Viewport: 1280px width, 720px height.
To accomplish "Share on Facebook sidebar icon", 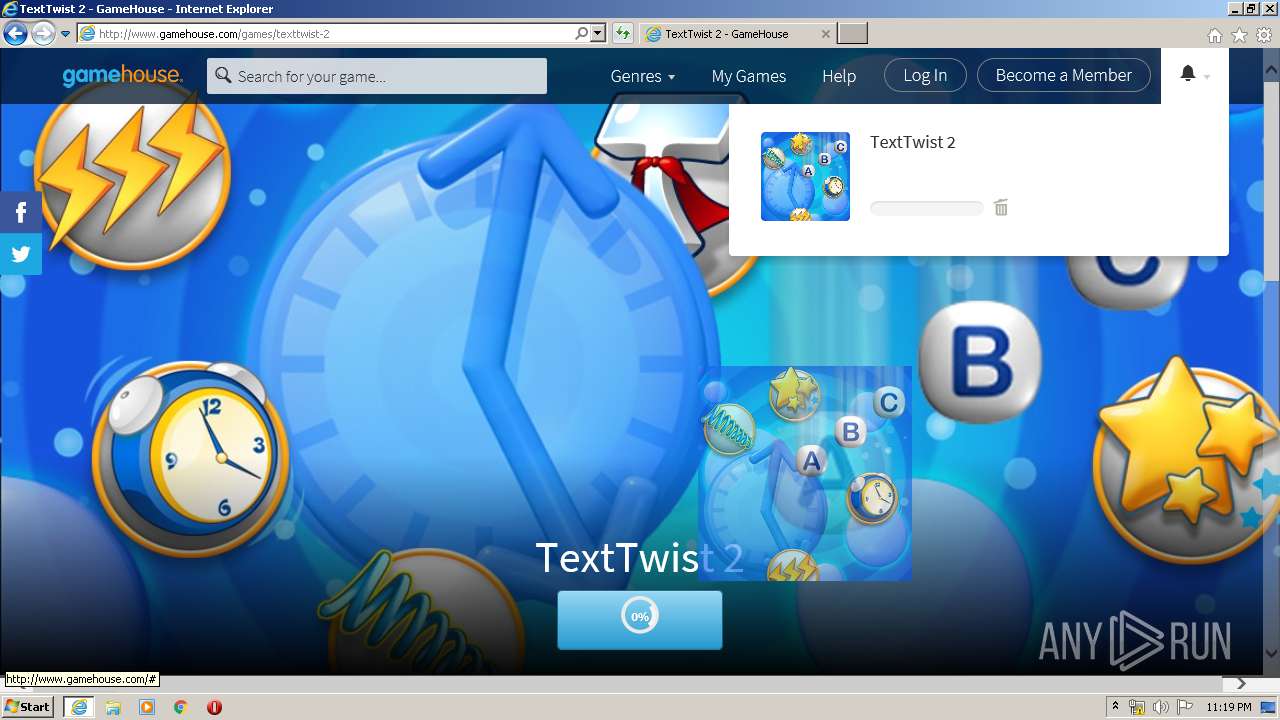I will pyautogui.click(x=21, y=211).
